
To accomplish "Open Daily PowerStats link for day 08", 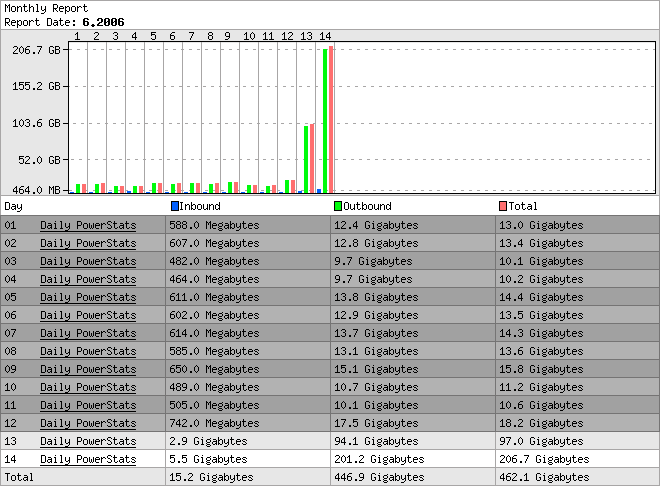I will point(88,351).
